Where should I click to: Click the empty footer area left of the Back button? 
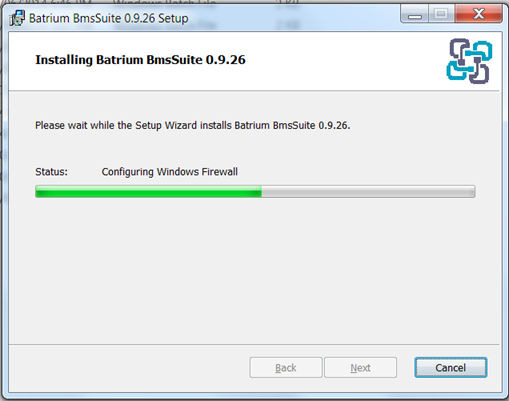coord(128,368)
